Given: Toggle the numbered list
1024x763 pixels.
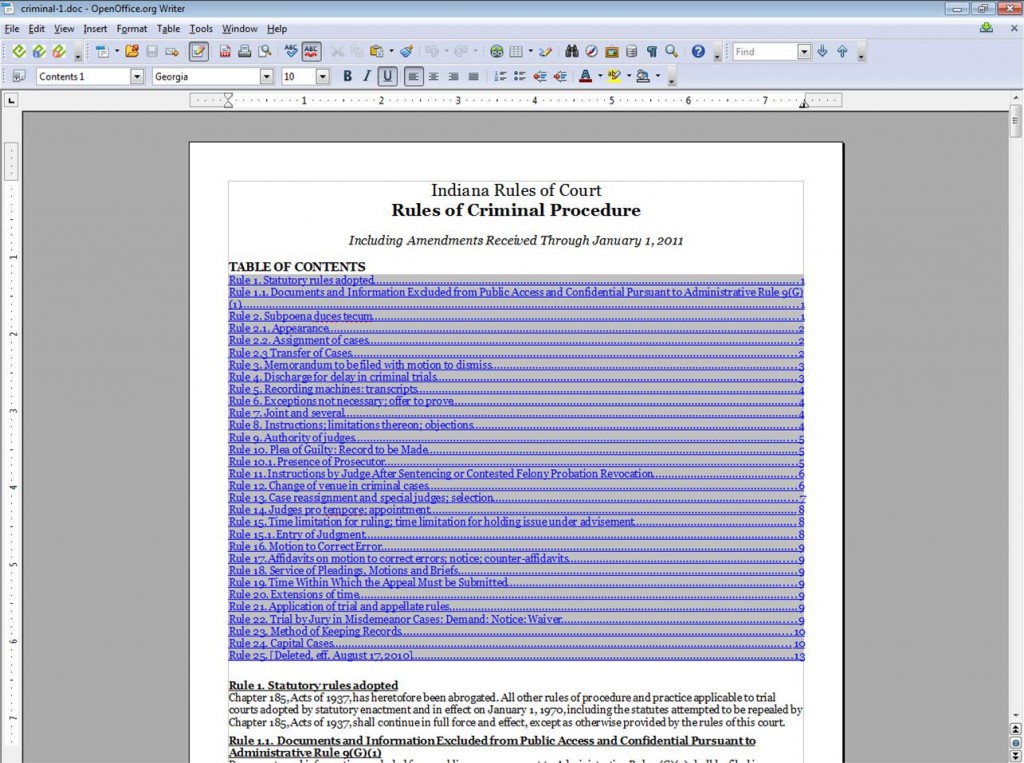Looking at the screenshot, I should pyautogui.click(x=500, y=76).
